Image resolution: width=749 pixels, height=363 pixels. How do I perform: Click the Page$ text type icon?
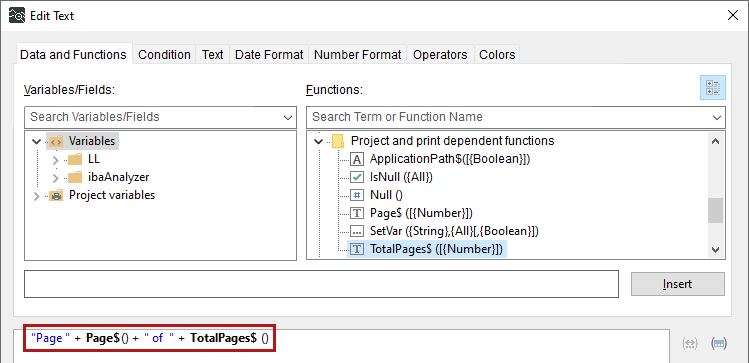[x=357, y=213]
